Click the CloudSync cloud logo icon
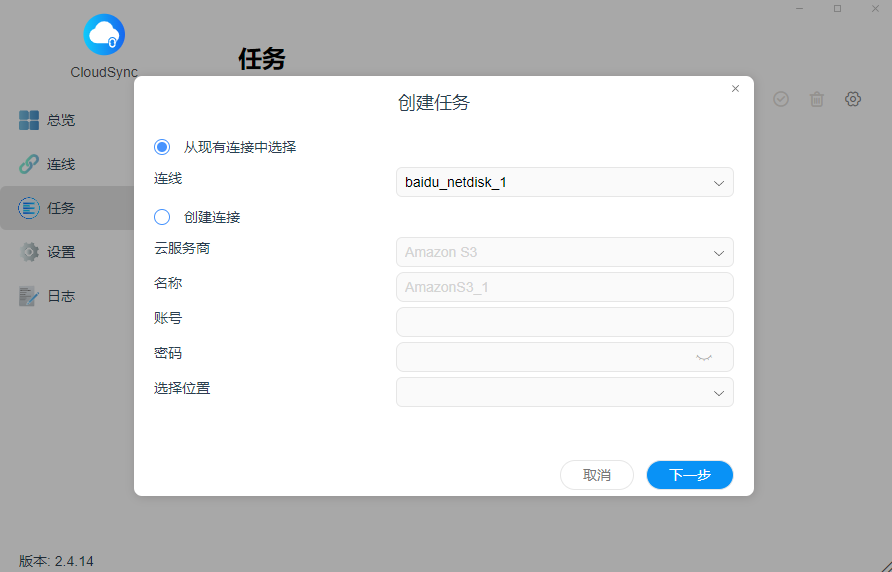The image size is (892, 572). pos(104,35)
